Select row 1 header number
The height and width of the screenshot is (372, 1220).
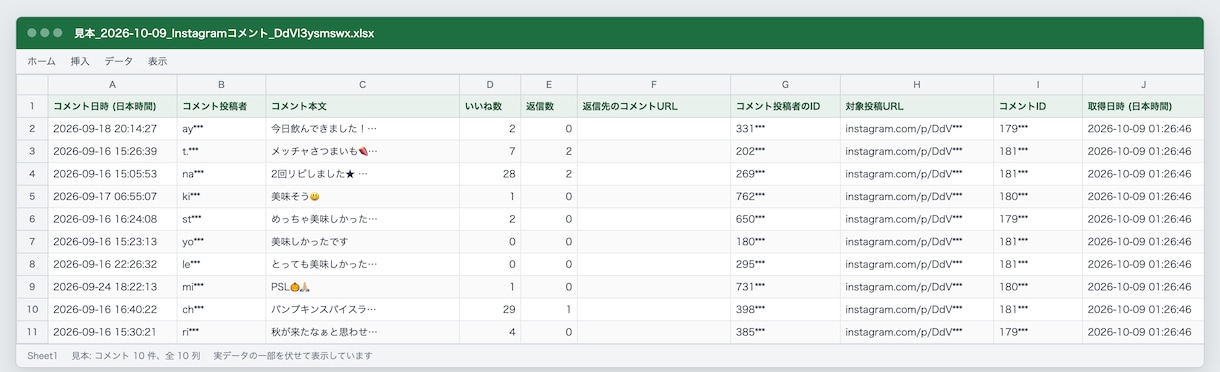click(32, 106)
